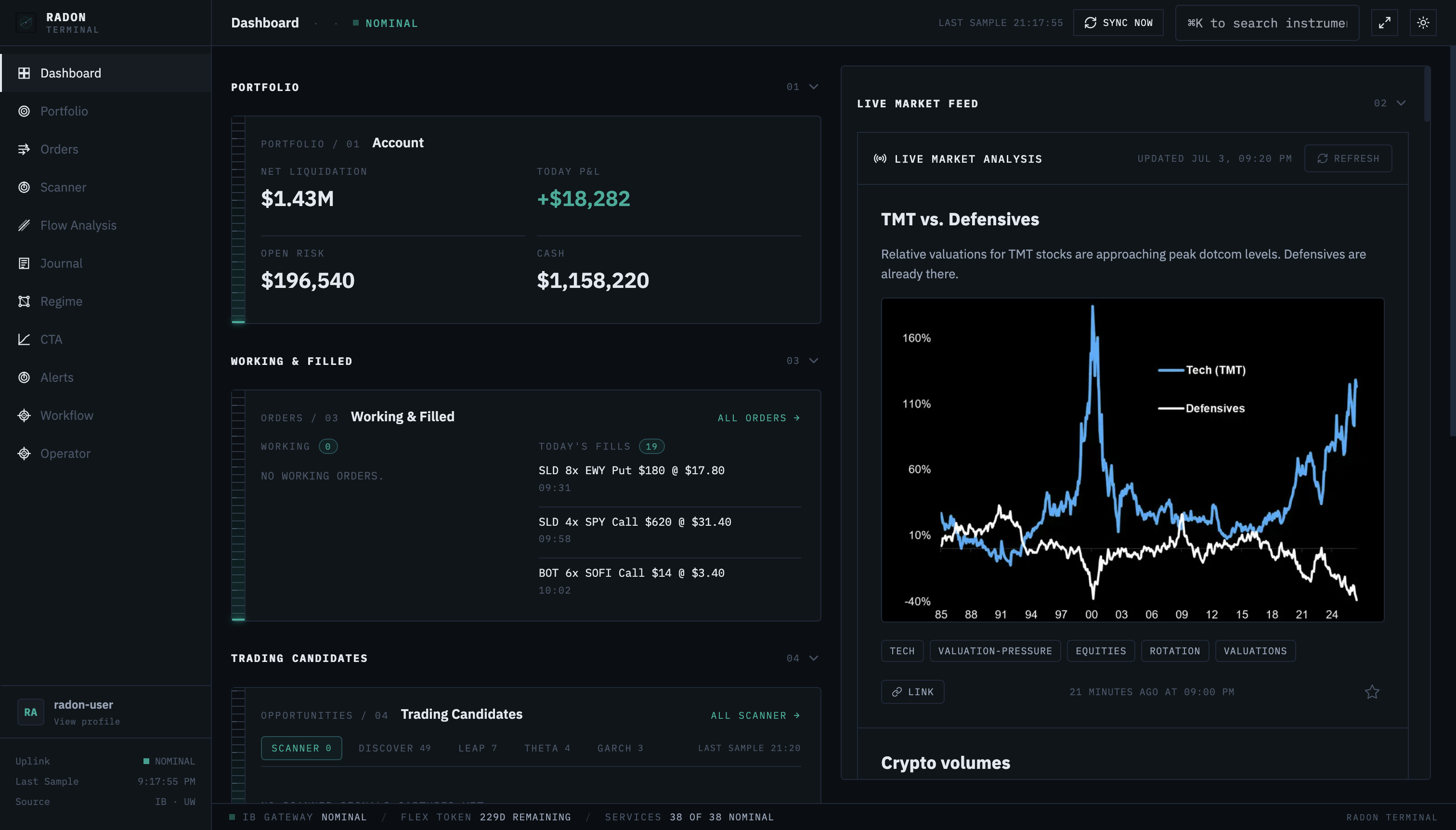Click the Flow Analysis slash icon
This screenshot has height=830, width=1456.
(x=24, y=225)
